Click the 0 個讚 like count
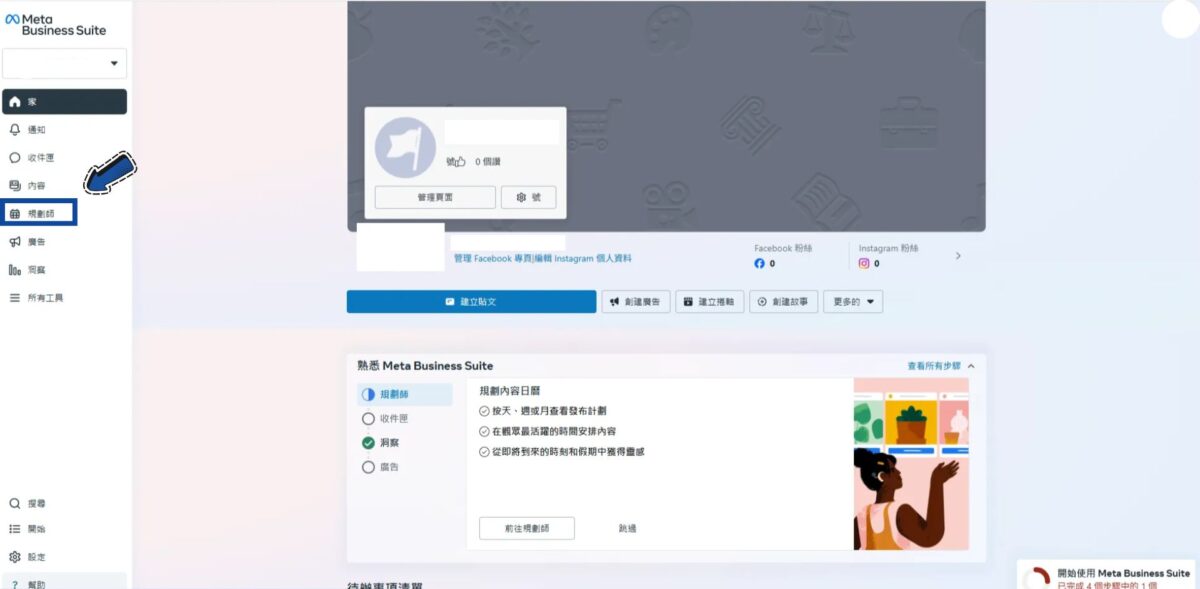 click(x=488, y=161)
